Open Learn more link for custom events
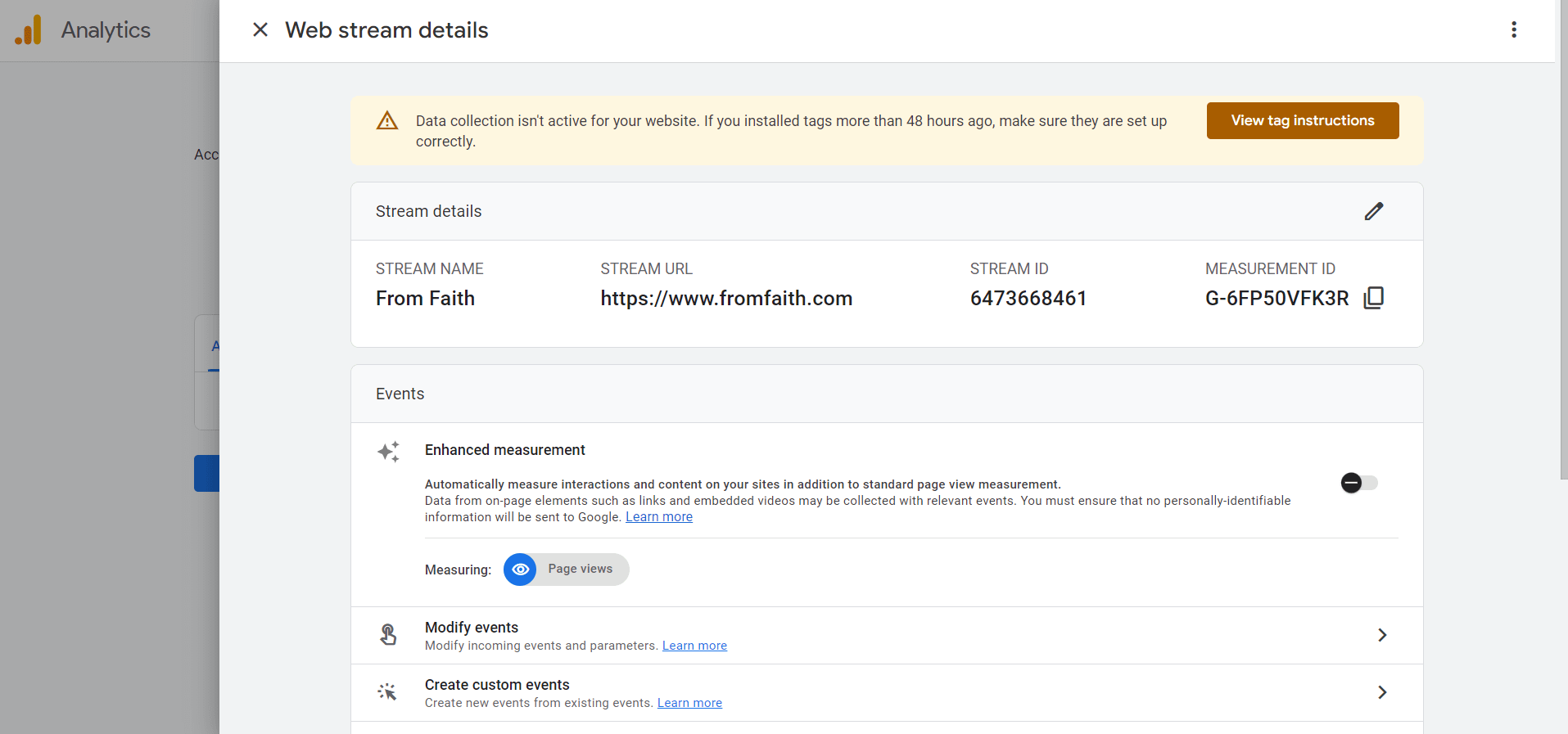The image size is (1568, 734). pos(689,703)
